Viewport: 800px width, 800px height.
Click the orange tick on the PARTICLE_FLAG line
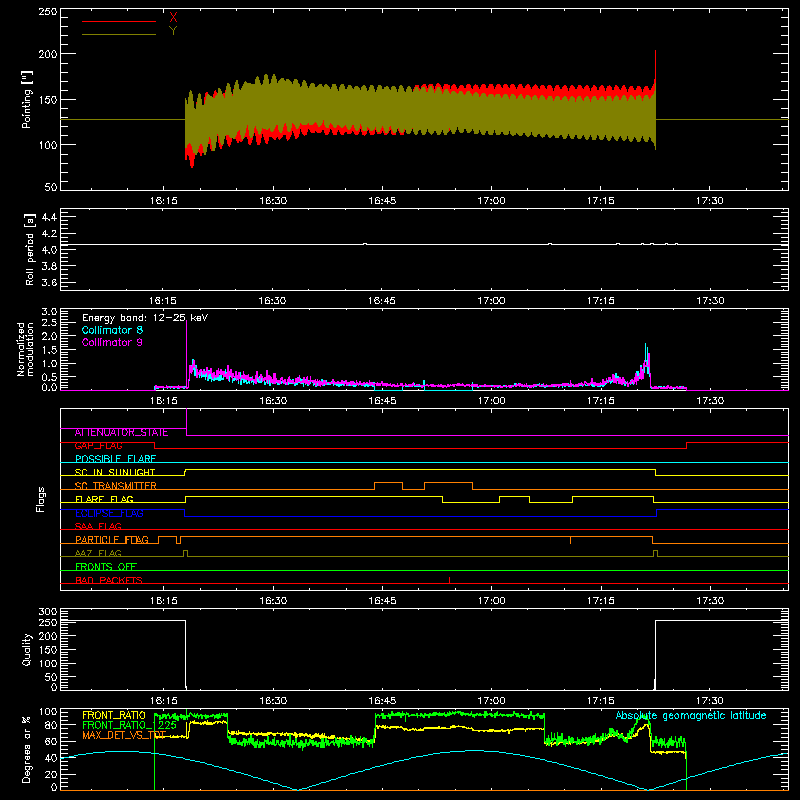(x=570, y=540)
